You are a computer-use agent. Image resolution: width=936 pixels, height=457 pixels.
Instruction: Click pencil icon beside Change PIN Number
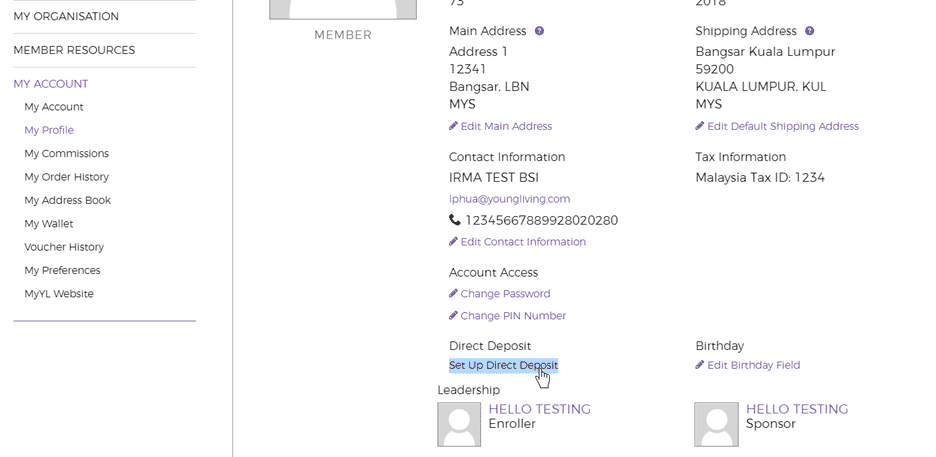point(453,316)
